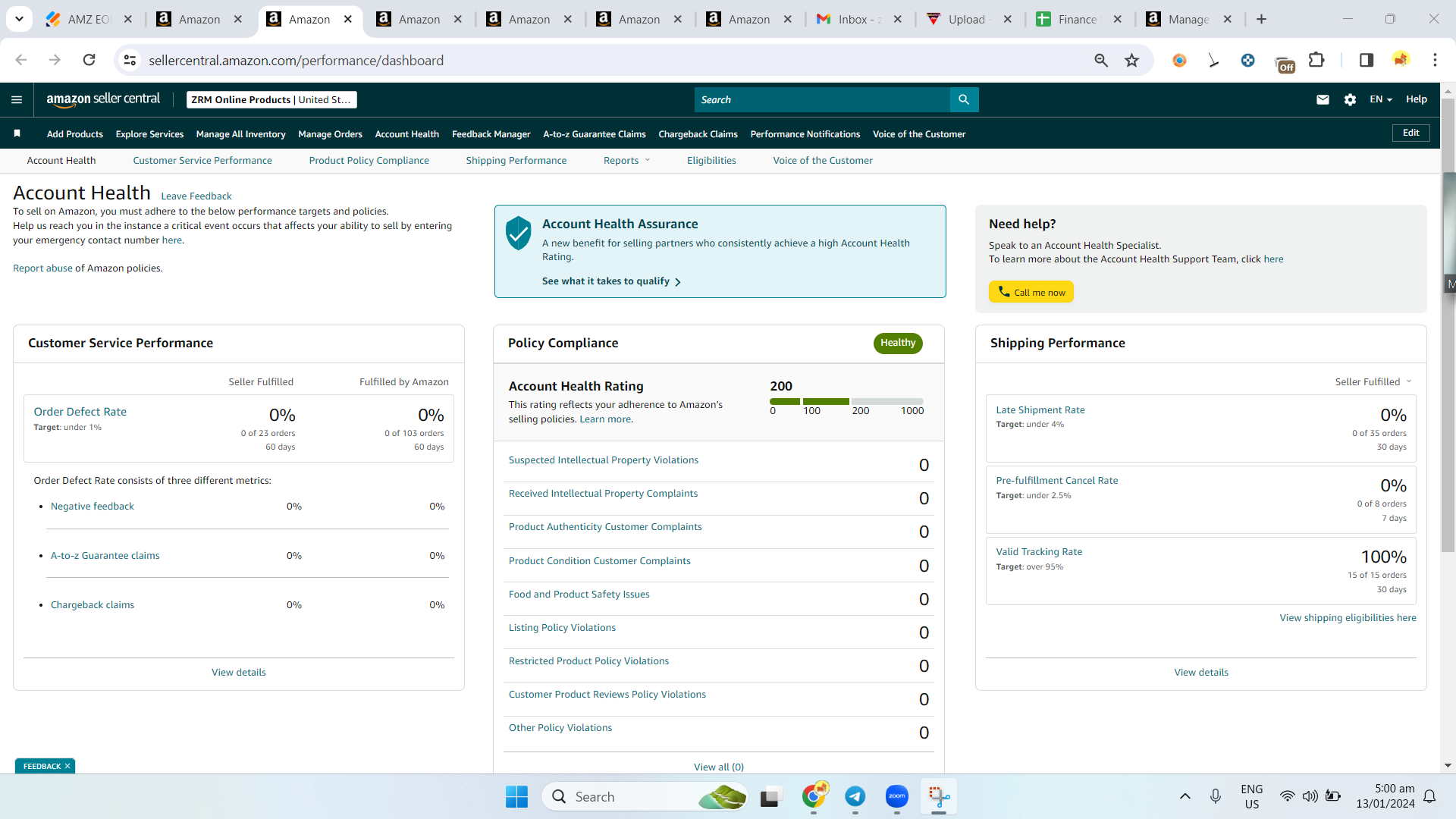Open the tab search dropdown arrow

click(x=19, y=19)
